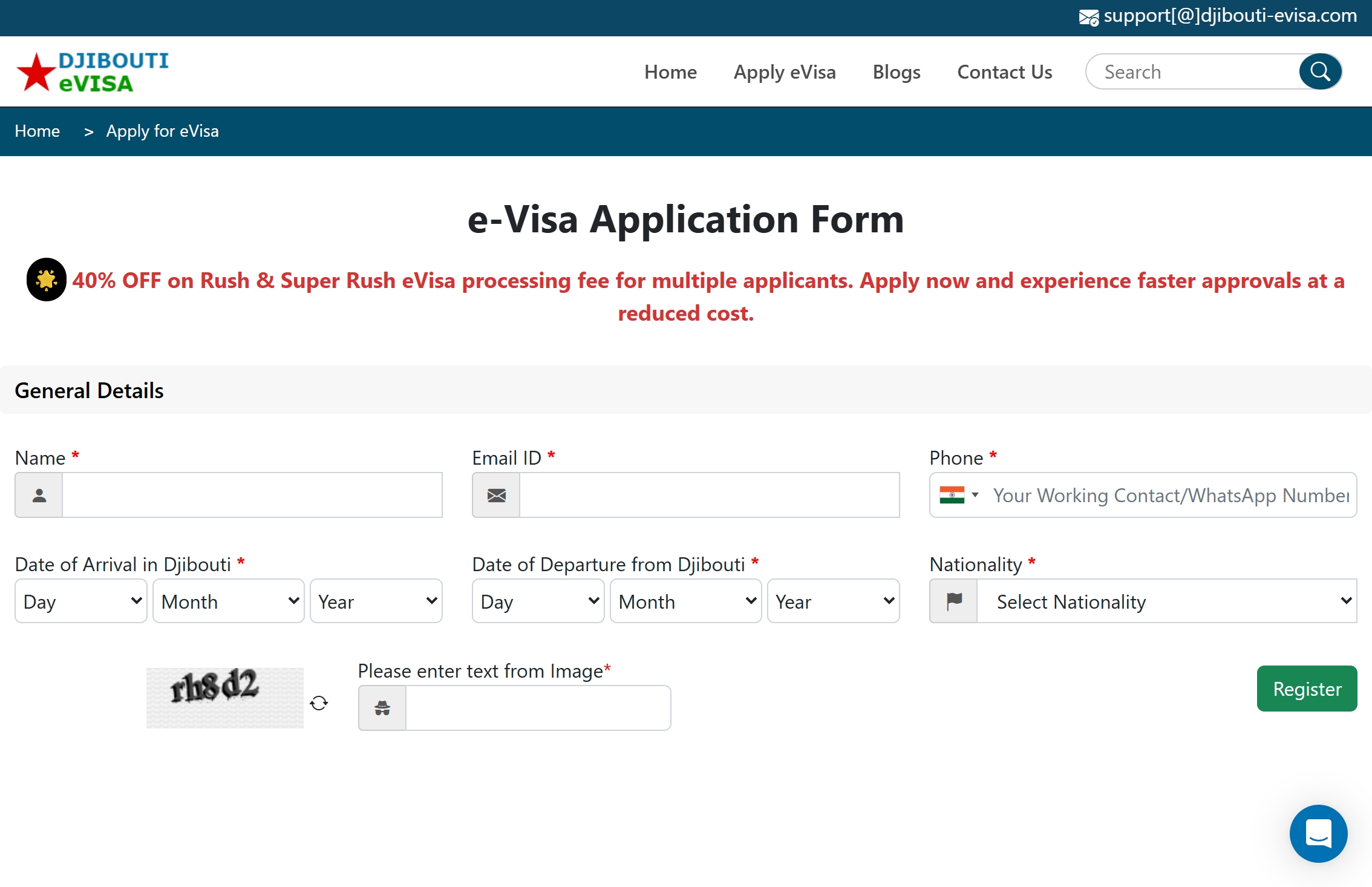Open the Contact Us page
The image size is (1372, 887).
1005,72
